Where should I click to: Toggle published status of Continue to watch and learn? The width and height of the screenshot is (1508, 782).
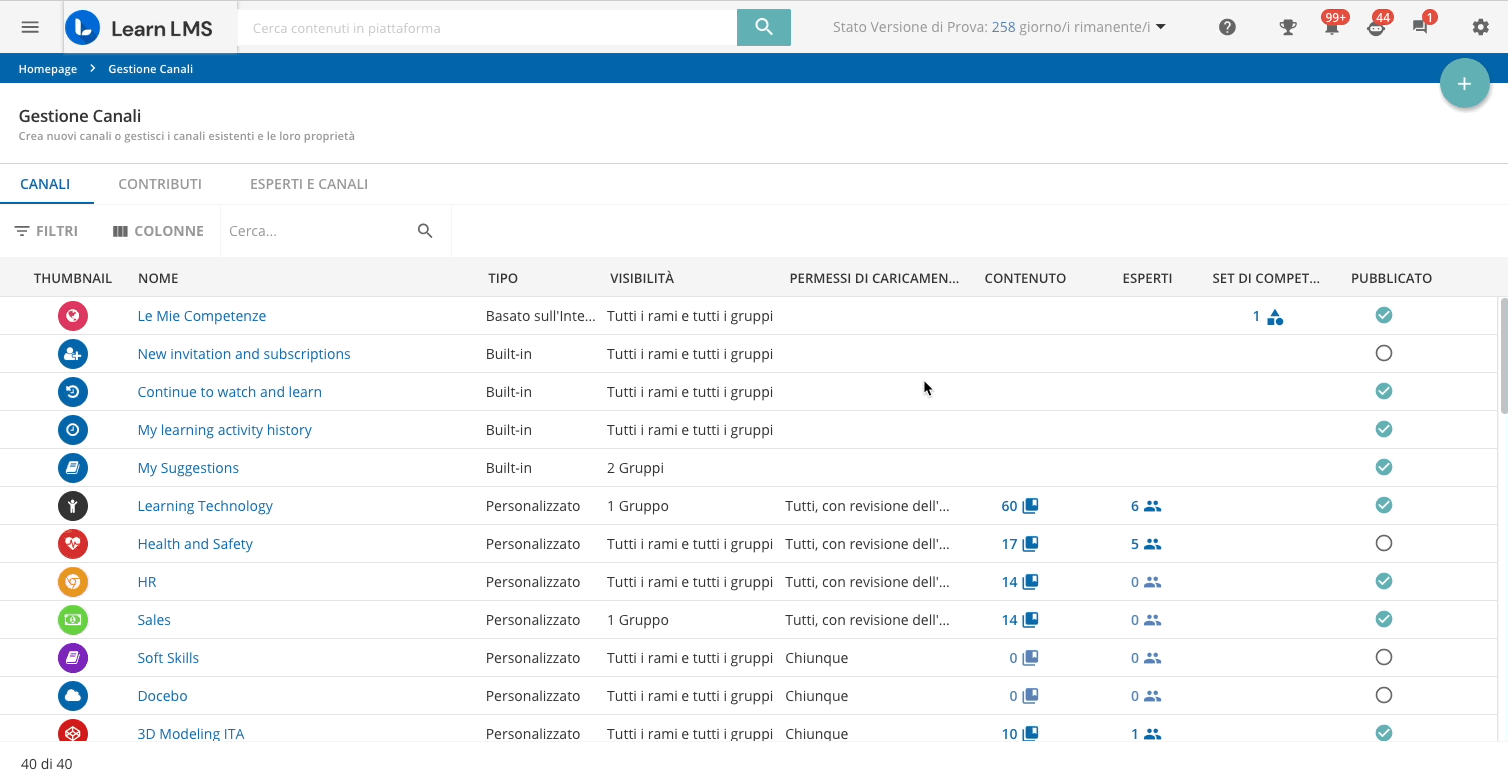click(x=1384, y=391)
